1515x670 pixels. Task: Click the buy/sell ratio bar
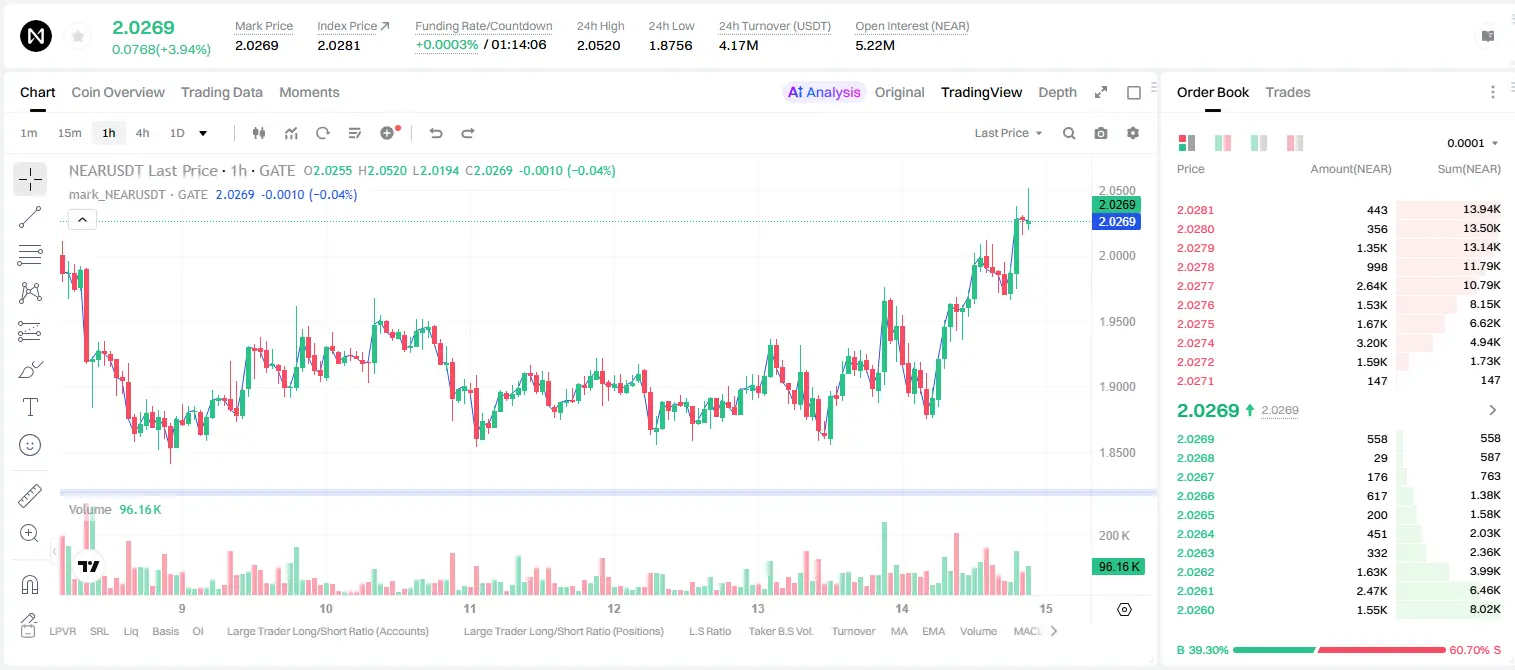coord(1337,650)
